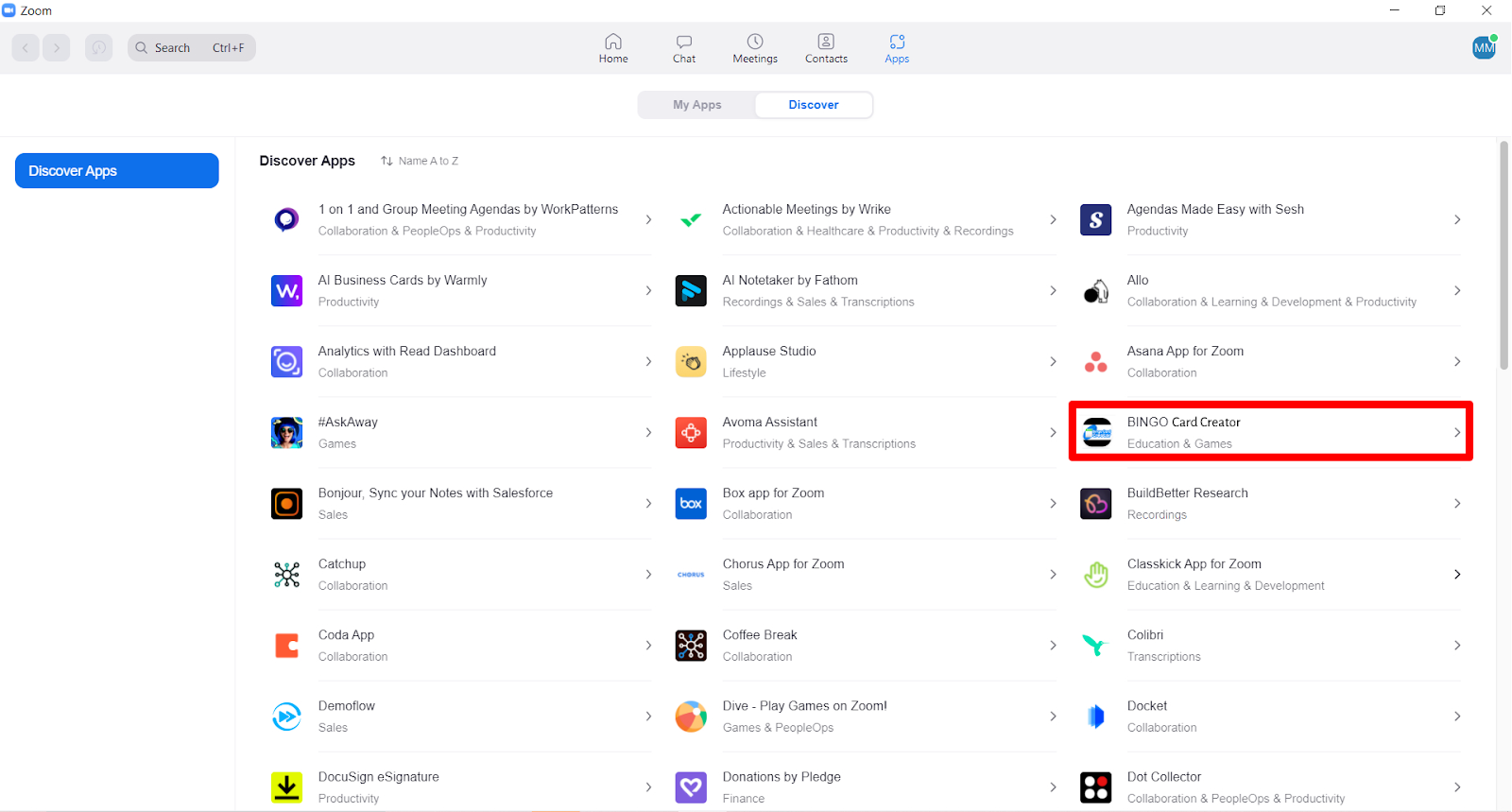Open the MM profile avatar
The height and width of the screenshot is (812, 1512).
1484,47
